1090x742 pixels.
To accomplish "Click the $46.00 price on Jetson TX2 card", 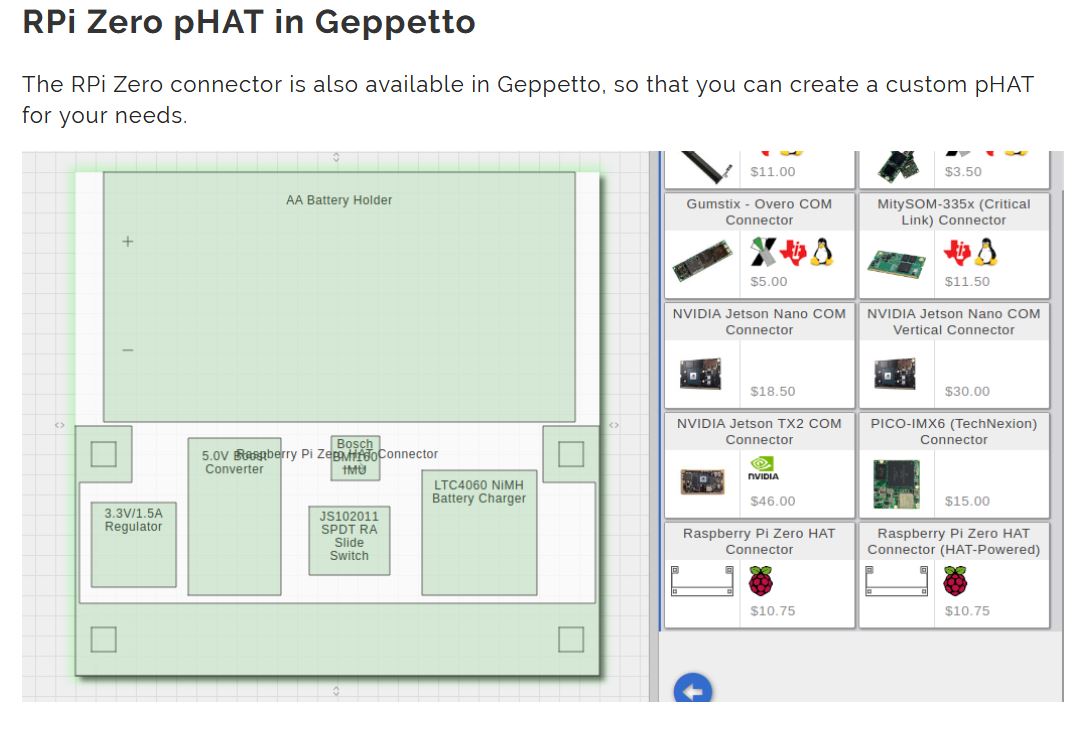I will tap(772, 501).
